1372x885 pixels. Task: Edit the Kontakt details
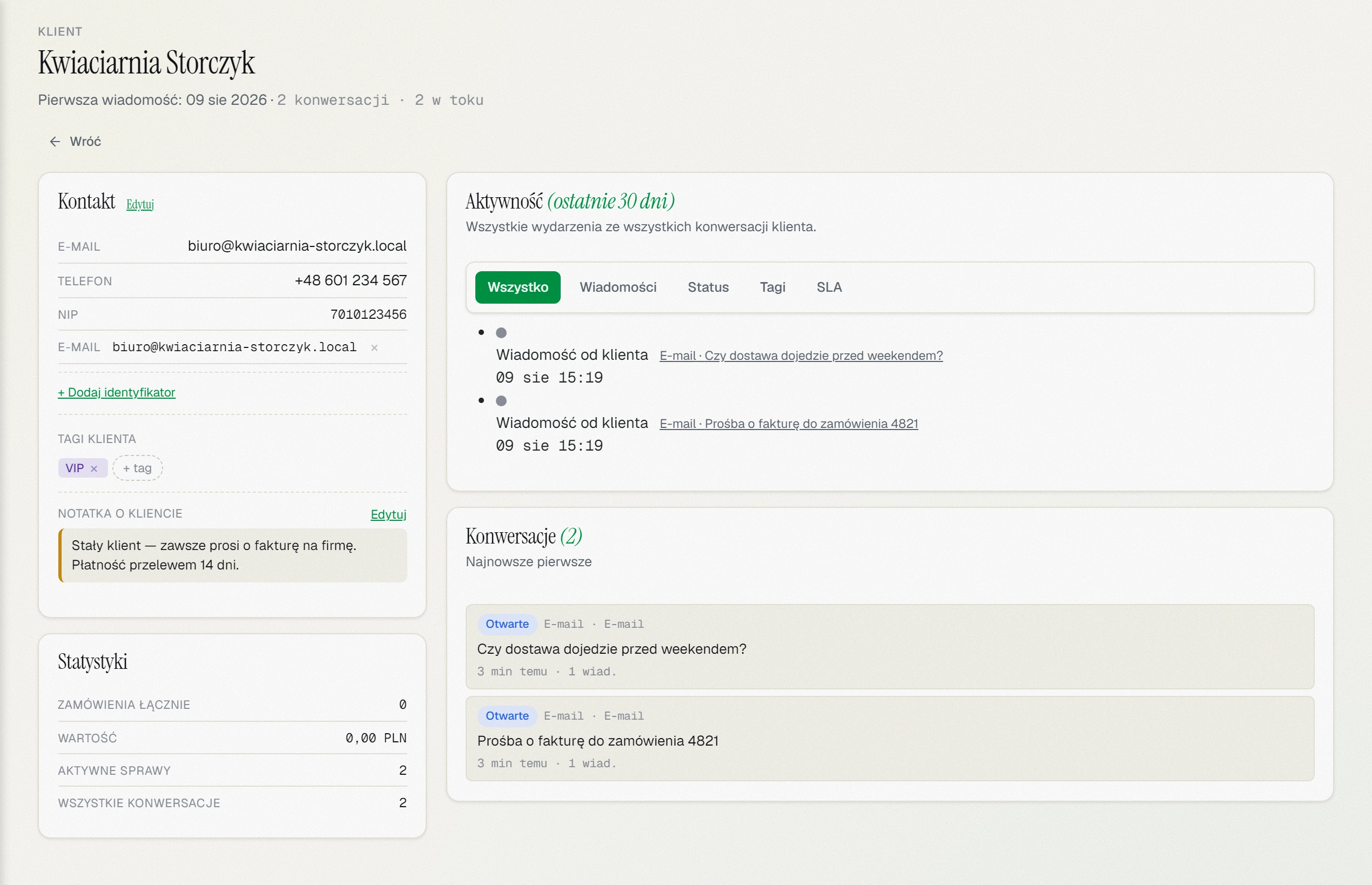(x=140, y=205)
